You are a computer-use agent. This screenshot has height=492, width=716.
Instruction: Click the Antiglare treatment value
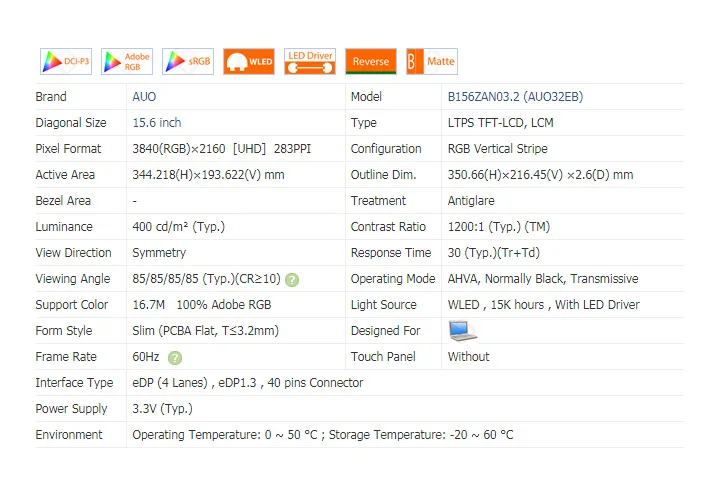[x=471, y=201]
